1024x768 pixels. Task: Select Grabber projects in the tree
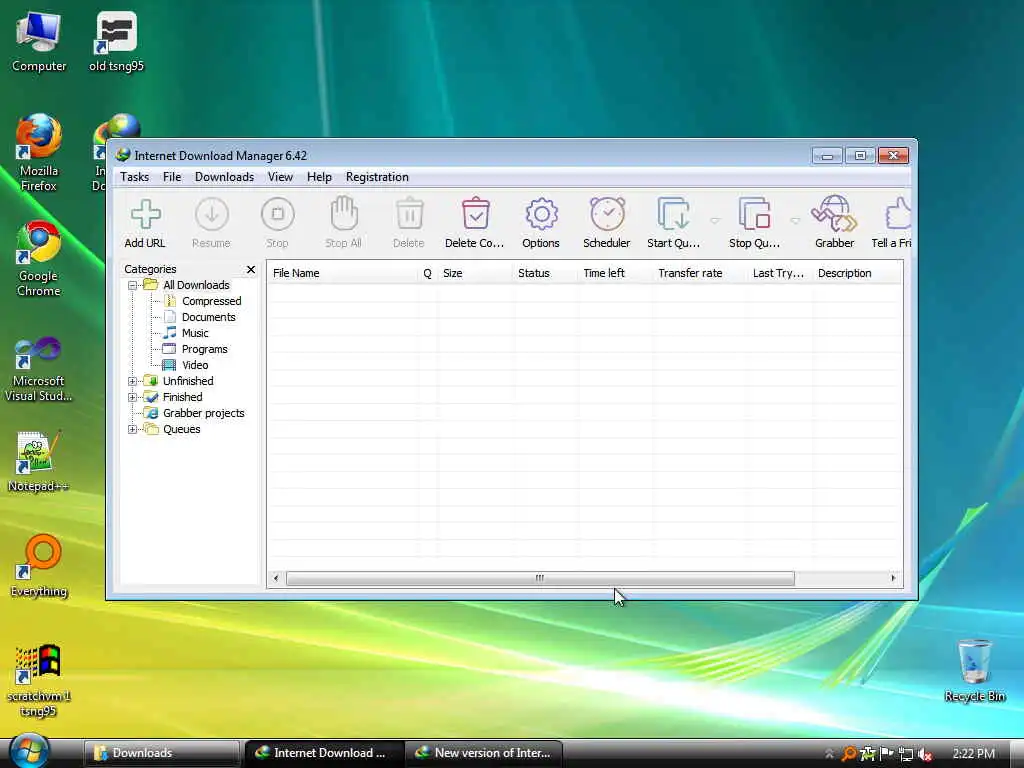pos(203,413)
